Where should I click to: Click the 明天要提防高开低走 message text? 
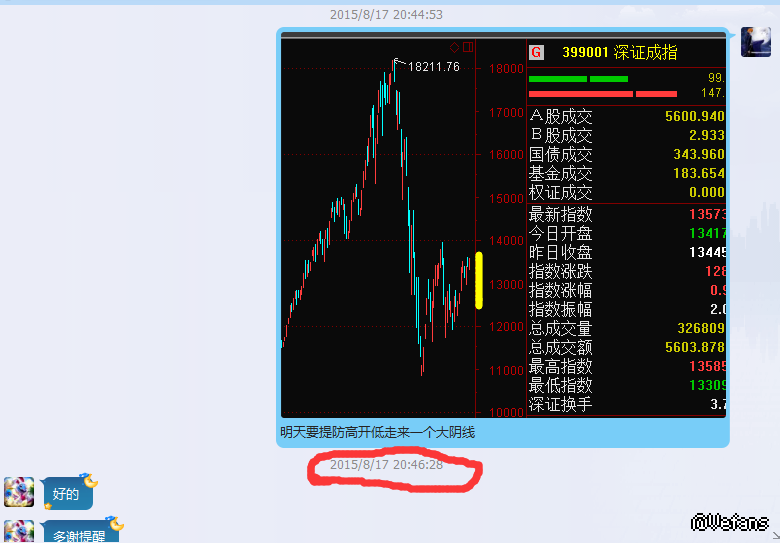pos(378,432)
